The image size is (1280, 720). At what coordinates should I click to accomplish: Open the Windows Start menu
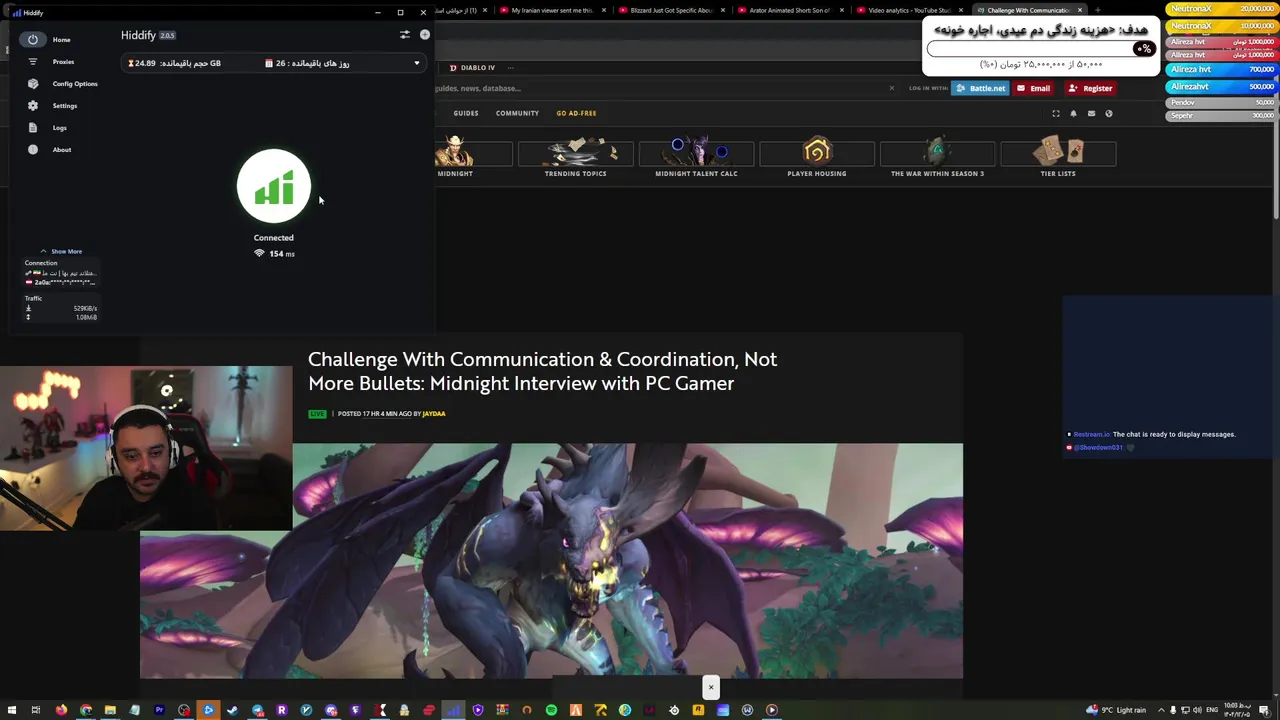(11, 710)
